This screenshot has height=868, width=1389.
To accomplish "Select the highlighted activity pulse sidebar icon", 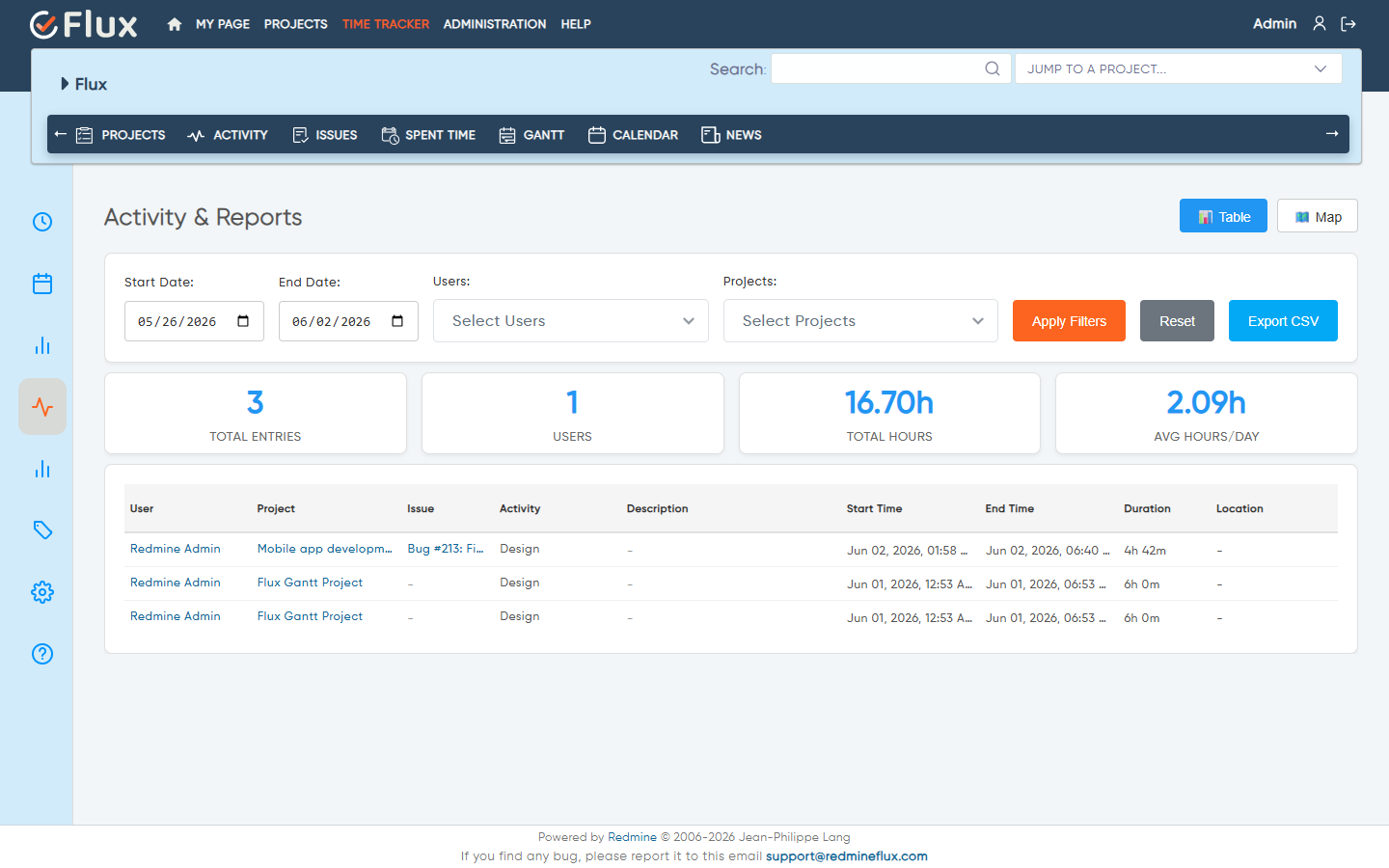I will (x=42, y=407).
